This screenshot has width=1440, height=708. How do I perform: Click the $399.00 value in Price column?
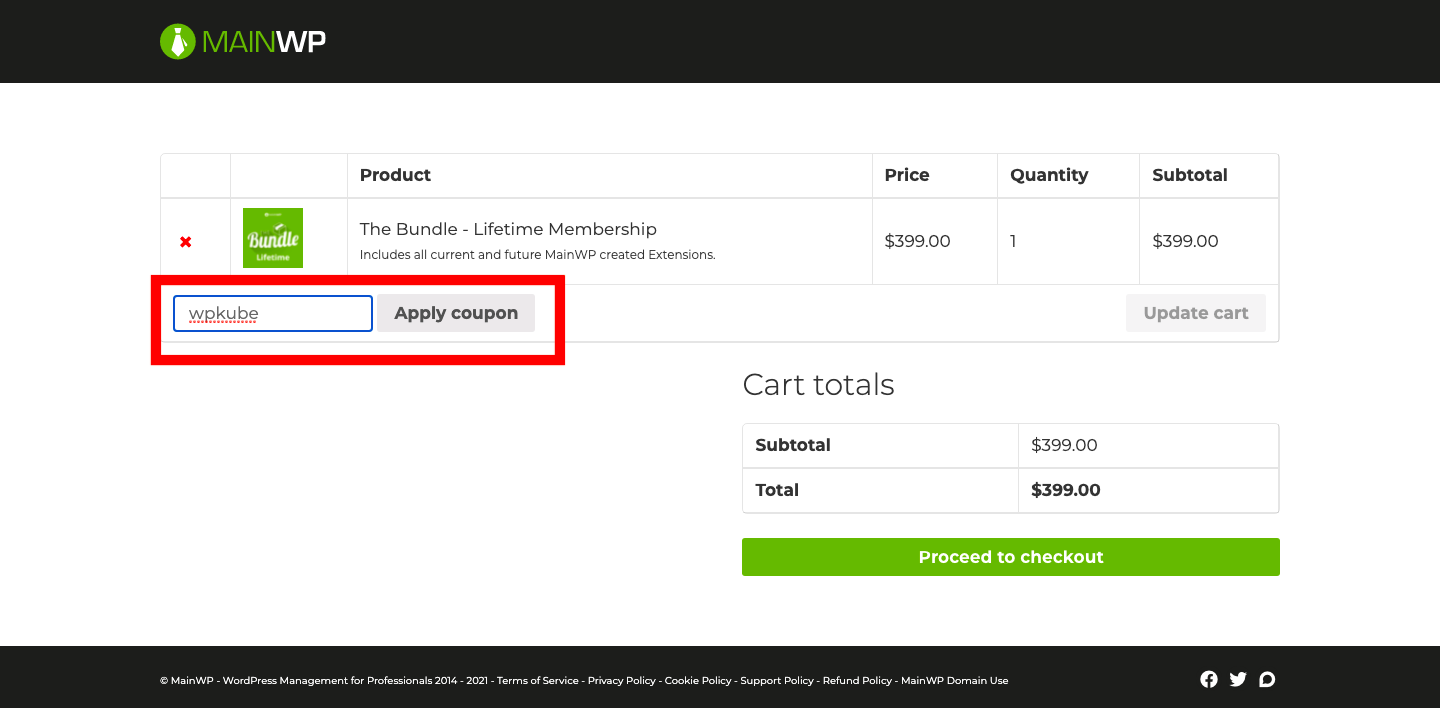918,241
